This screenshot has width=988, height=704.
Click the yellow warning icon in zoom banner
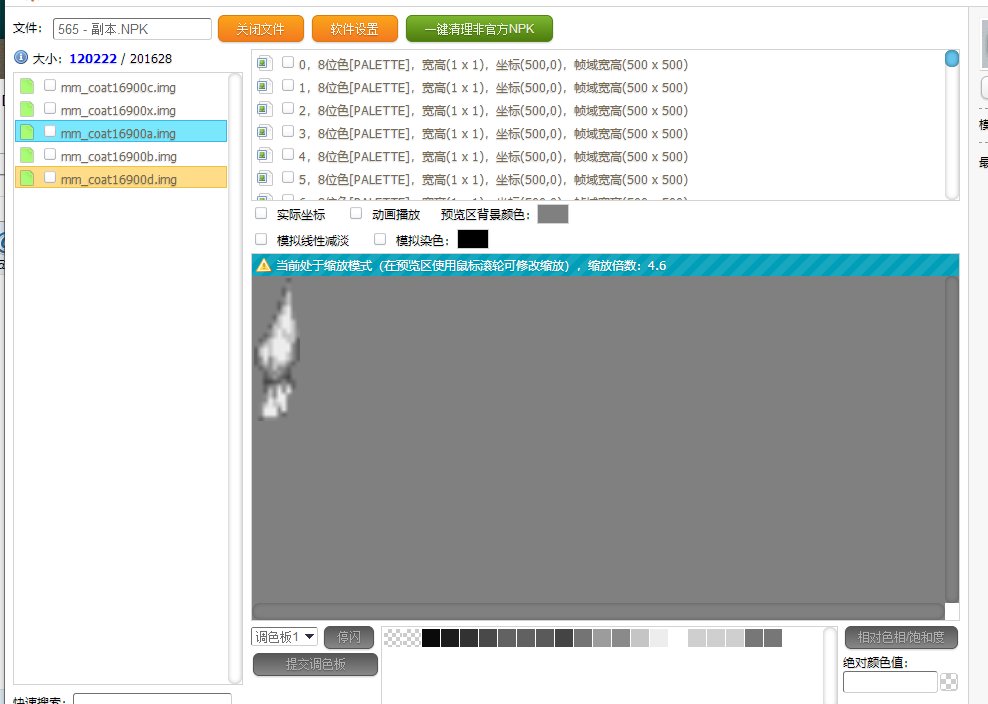click(264, 265)
